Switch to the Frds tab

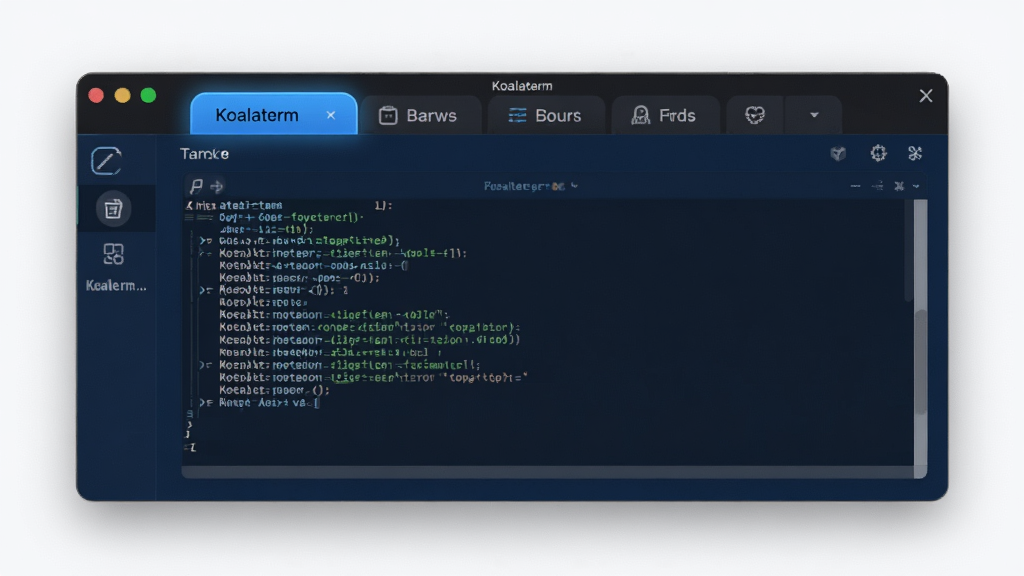(x=665, y=116)
